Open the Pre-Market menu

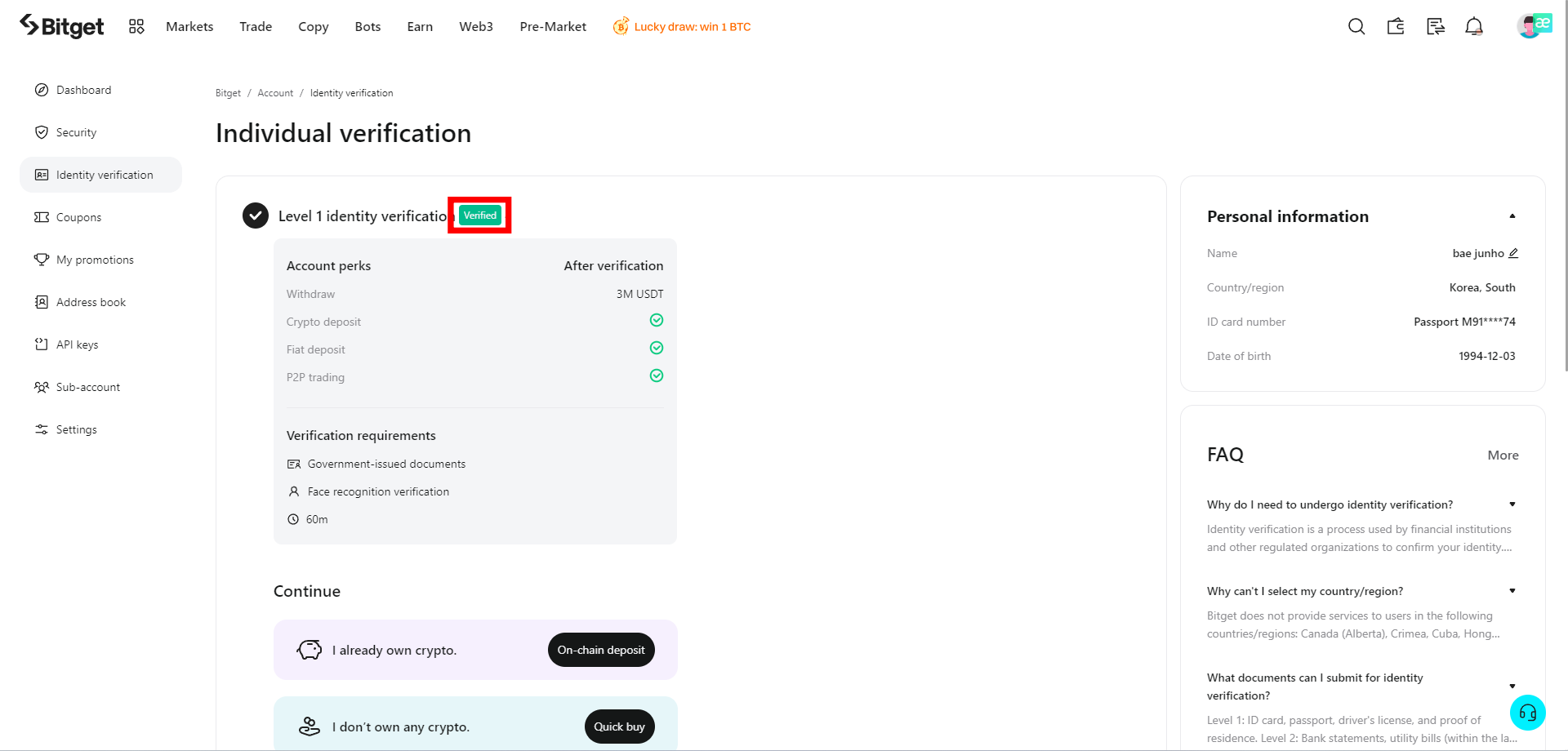(553, 27)
